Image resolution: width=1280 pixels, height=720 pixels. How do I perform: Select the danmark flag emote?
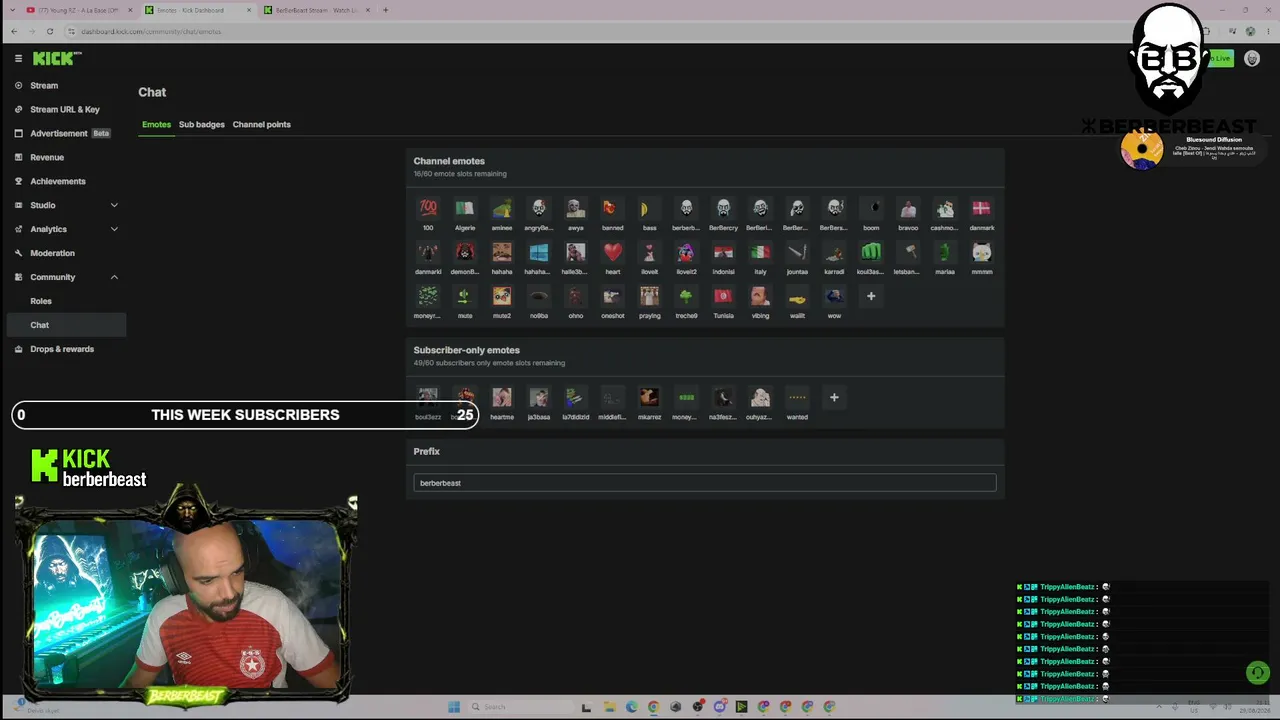982,208
